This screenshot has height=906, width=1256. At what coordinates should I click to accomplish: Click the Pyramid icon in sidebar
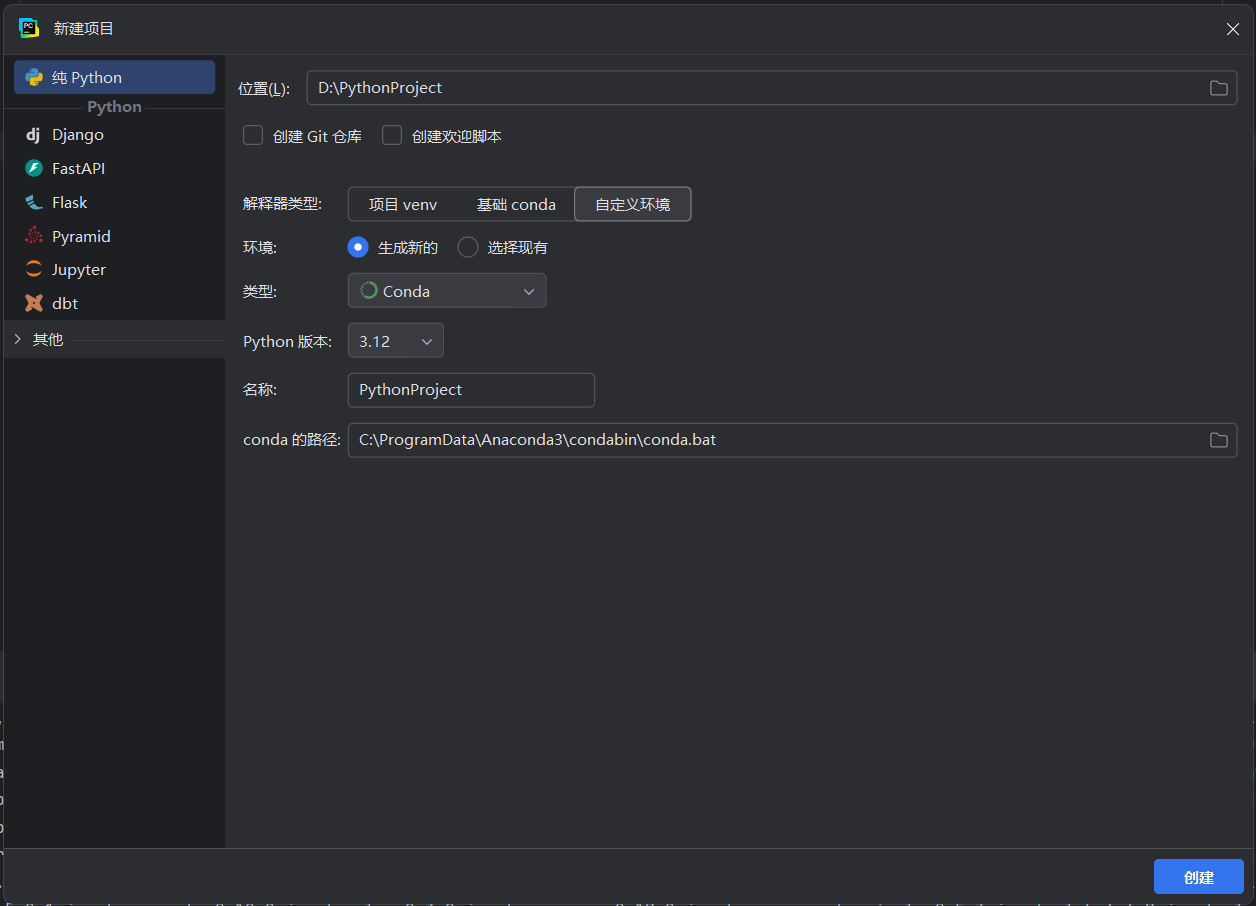[x=34, y=237]
